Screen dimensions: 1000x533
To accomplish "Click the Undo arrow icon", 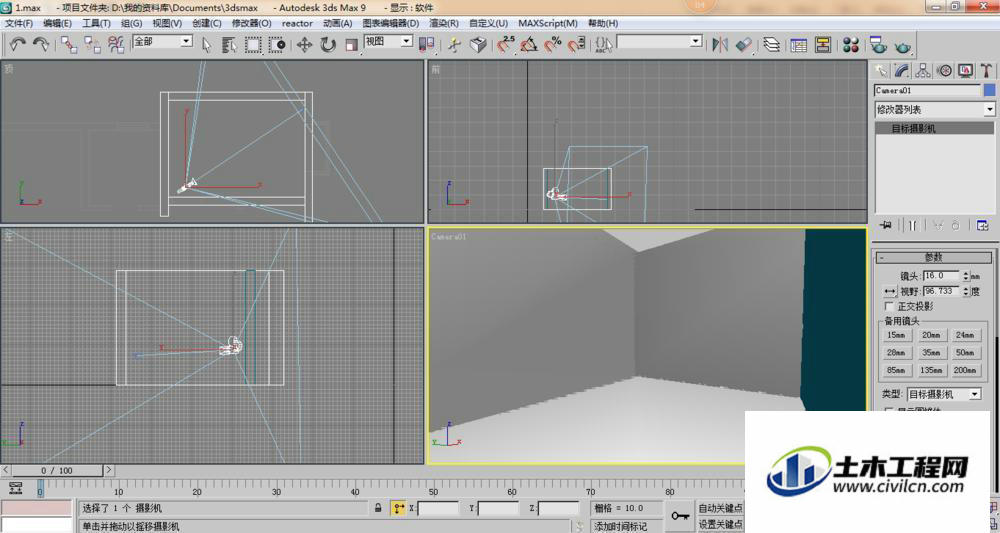I will [17, 44].
